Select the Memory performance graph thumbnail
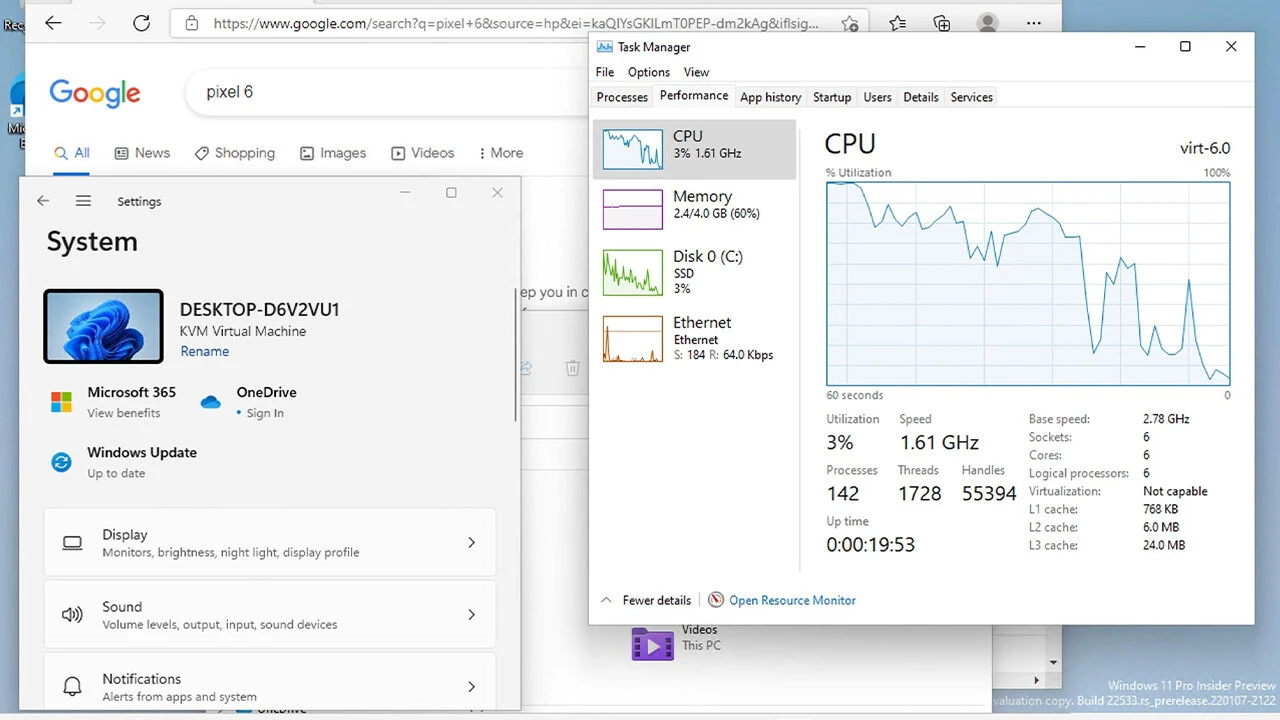The image size is (1280, 720). 632,209
